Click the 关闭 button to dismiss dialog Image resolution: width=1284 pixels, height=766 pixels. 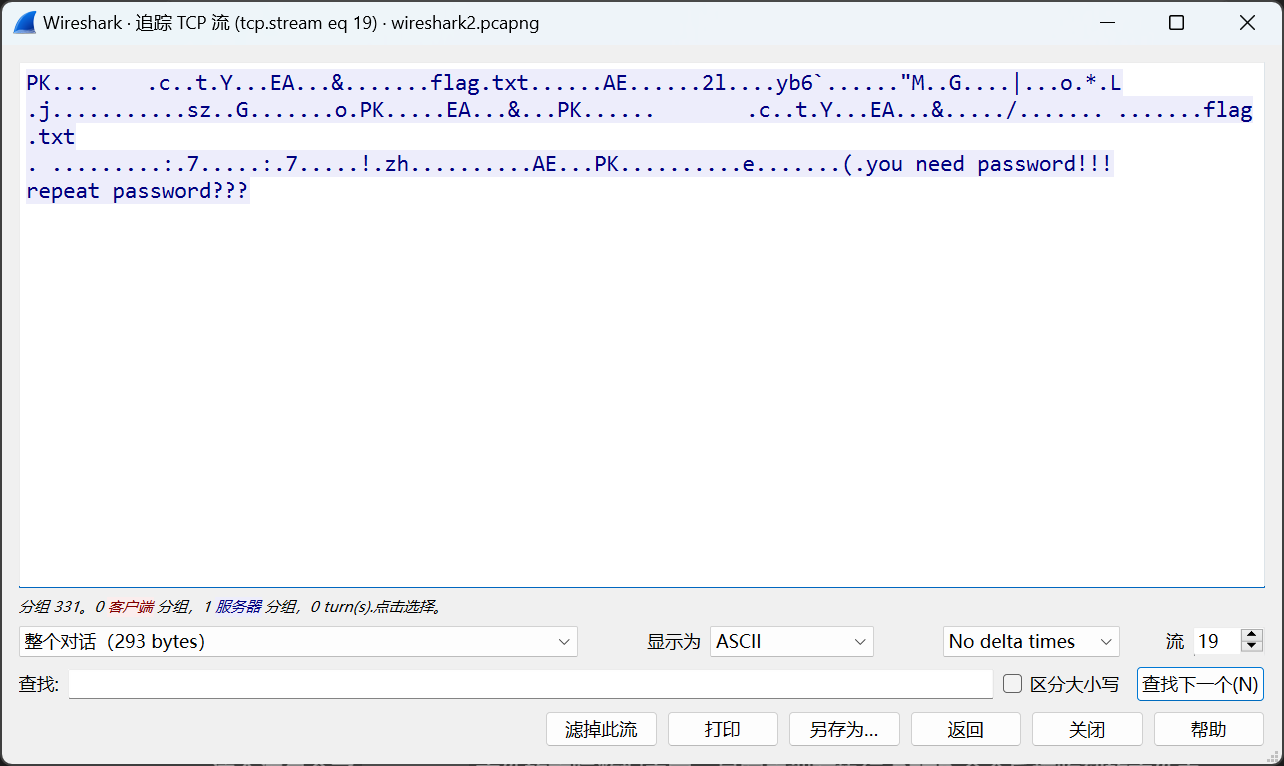point(1087,729)
